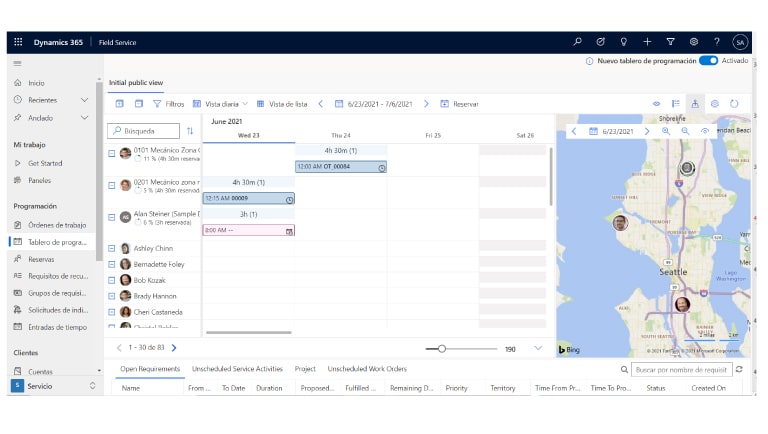This screenshot has width=768, height=434.
Task: Select the Project tab
Action: pyautogui.click(x=305, y=369)
